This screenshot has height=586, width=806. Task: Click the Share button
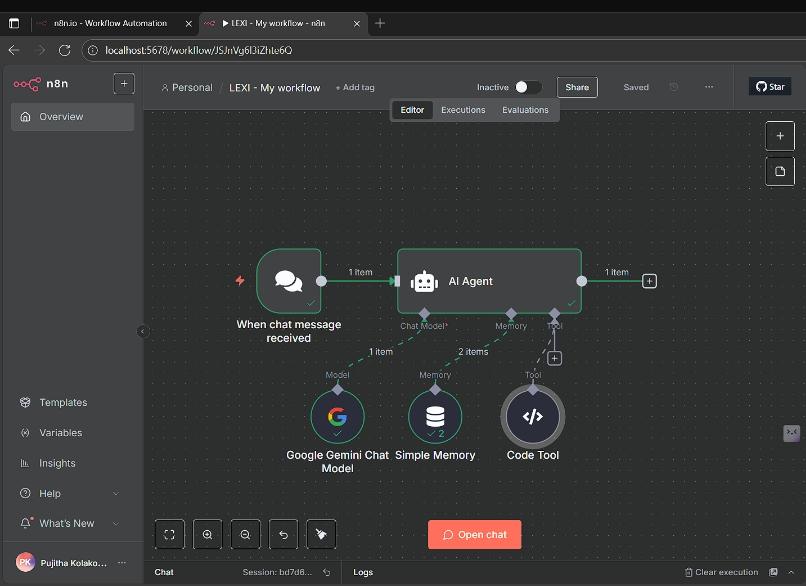click(x=577, y=87)
